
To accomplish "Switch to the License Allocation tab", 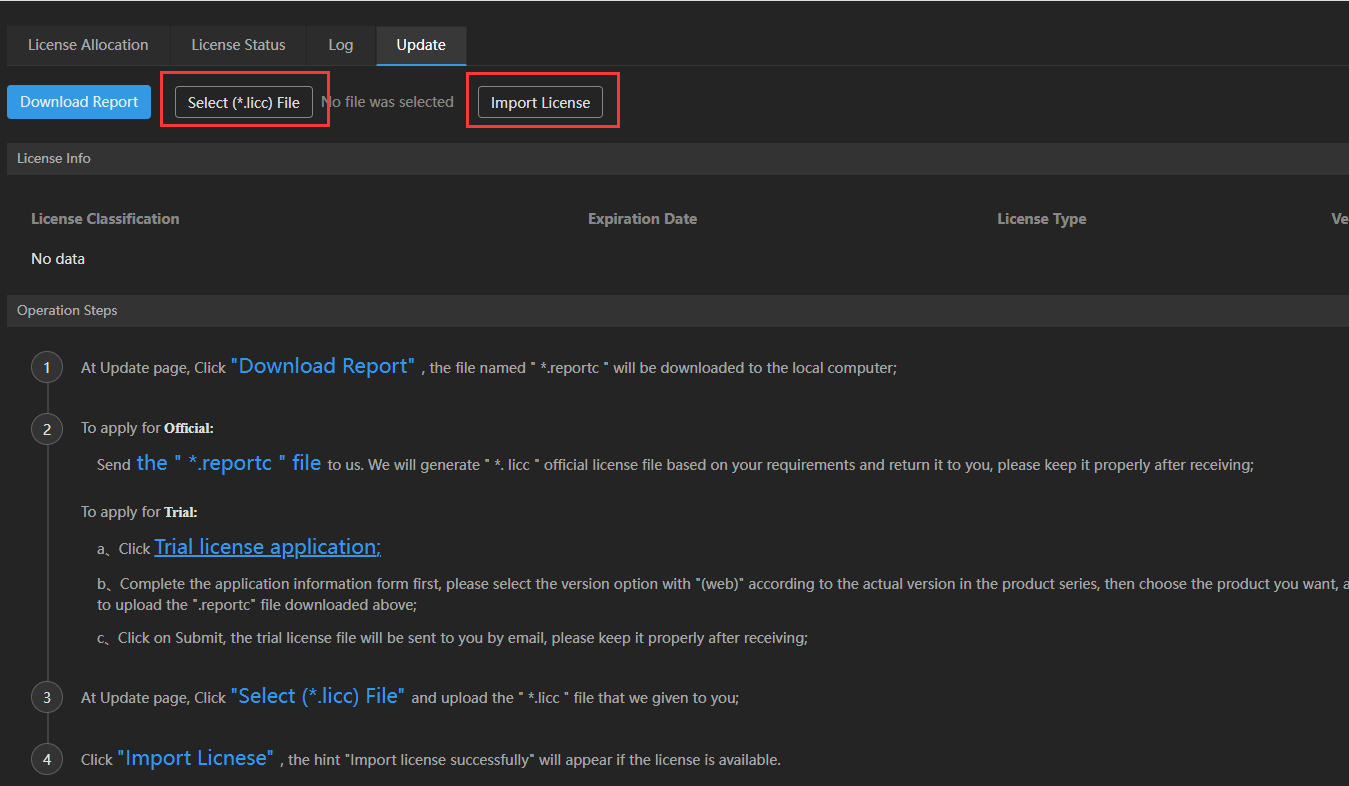I will (88, 45).
